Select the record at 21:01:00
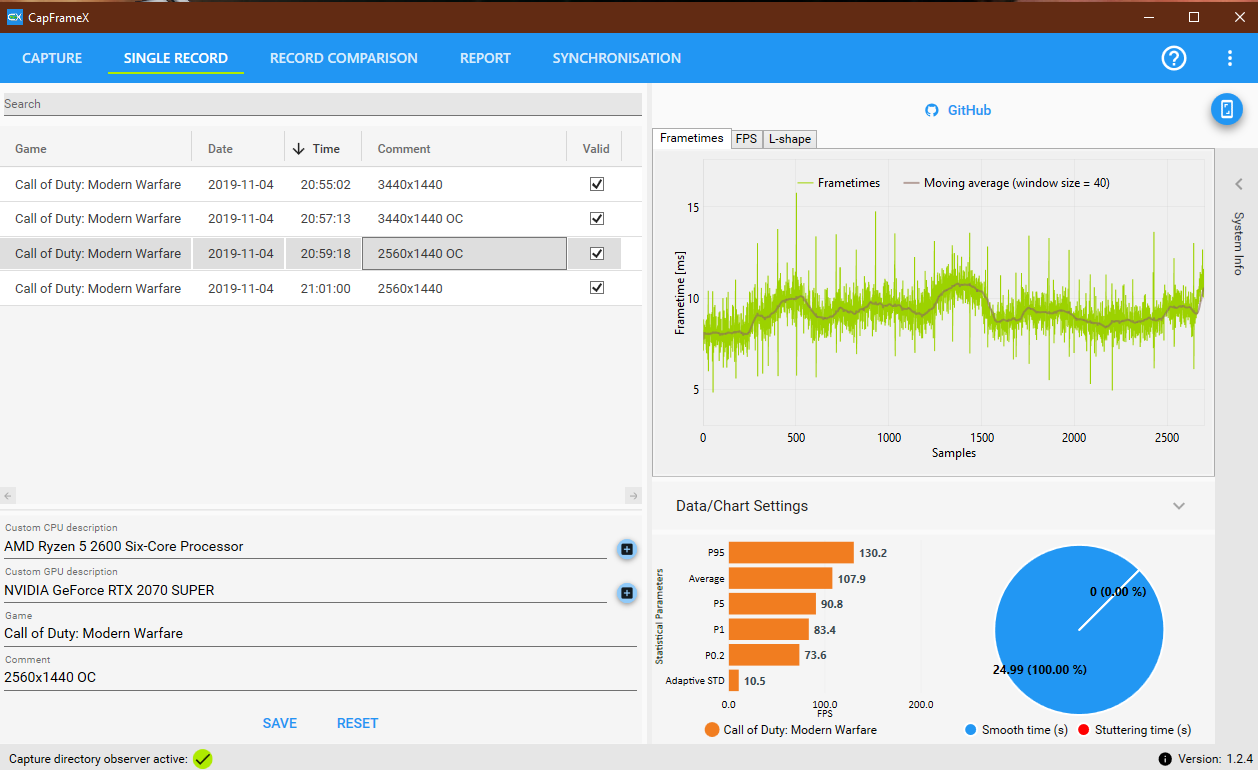The width and height of the screenshot is (1258, 770). click(x=320, y=288)
